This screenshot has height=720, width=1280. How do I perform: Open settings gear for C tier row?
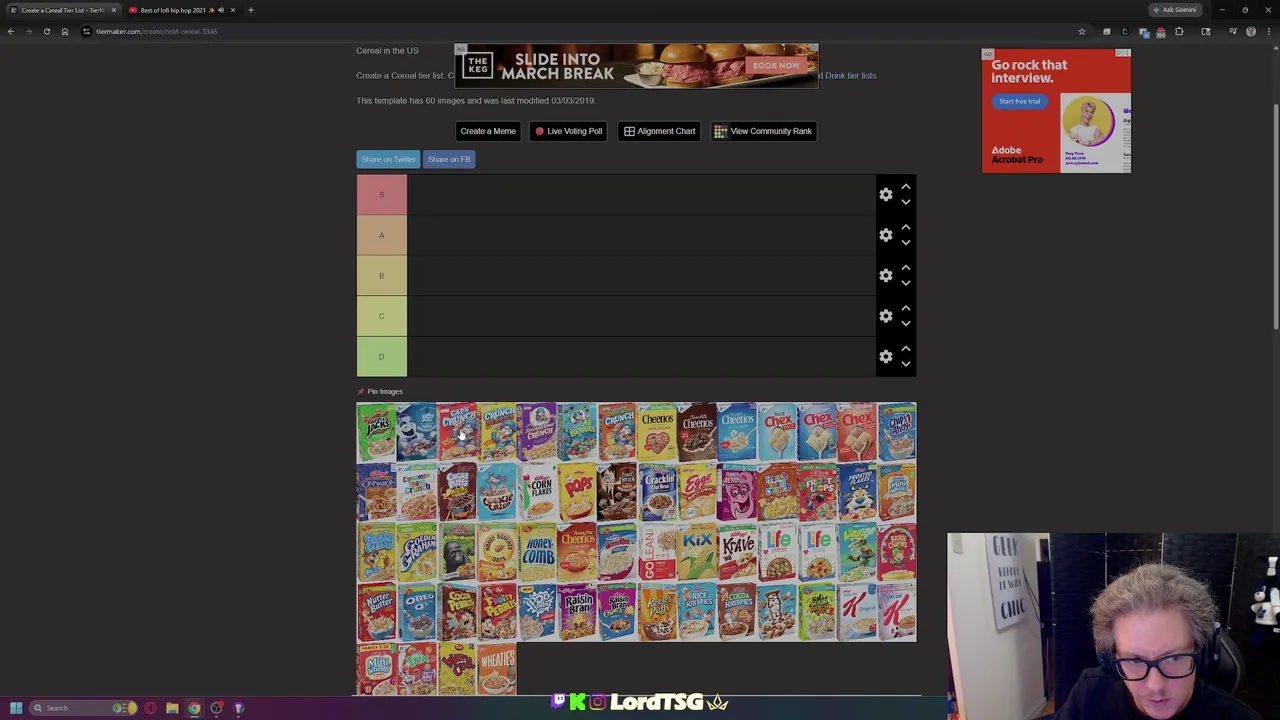click(885, 316)
